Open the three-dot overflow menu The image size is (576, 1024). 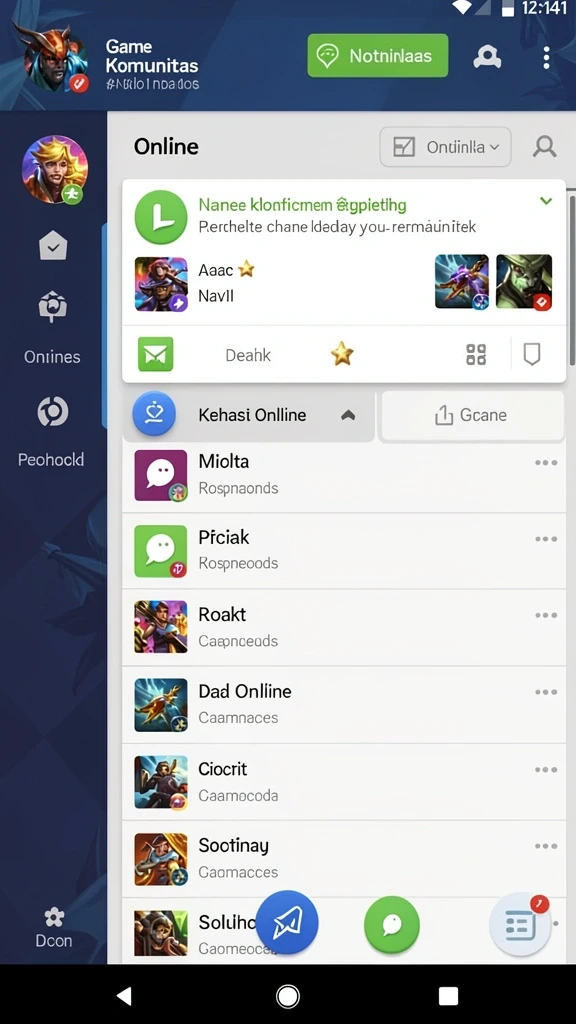(546, 57)
